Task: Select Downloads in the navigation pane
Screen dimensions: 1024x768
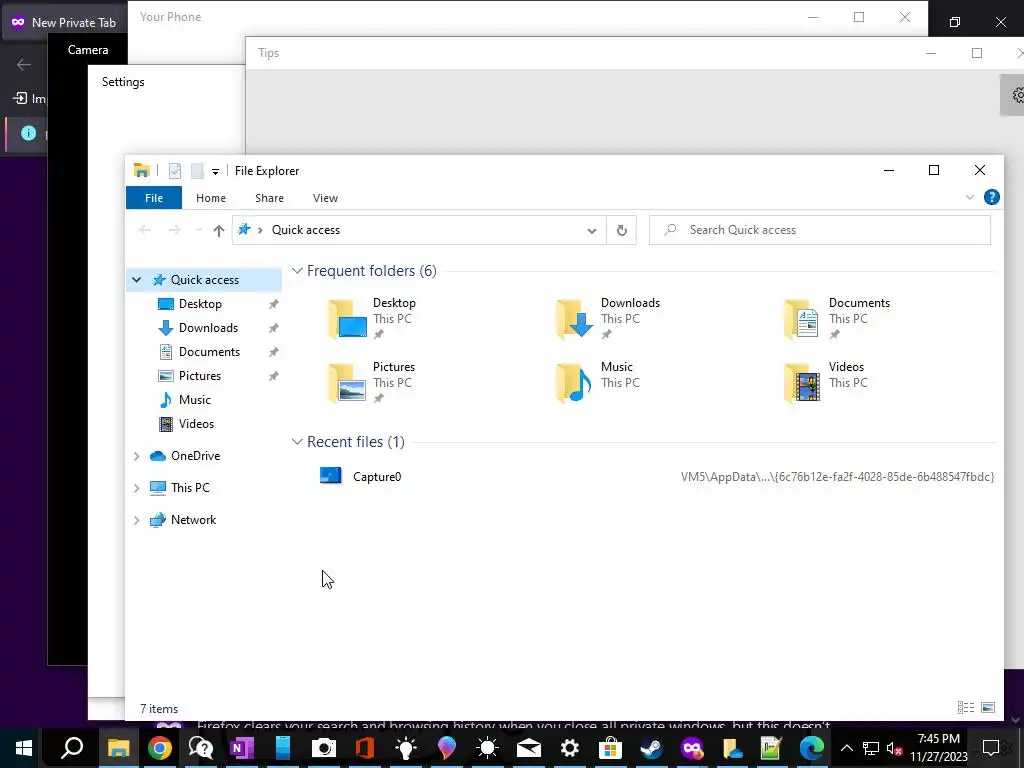Action: click(x=208, y=328)
